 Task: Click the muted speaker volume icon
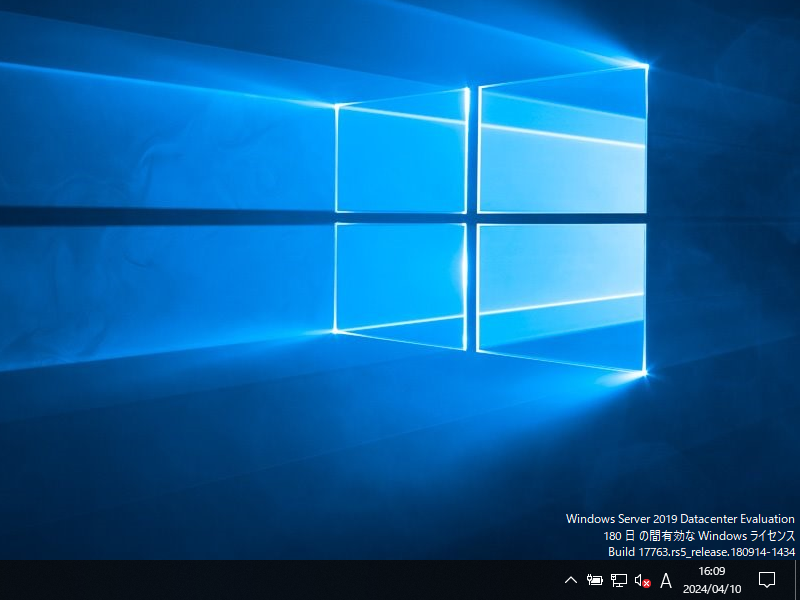coord(642,580)
